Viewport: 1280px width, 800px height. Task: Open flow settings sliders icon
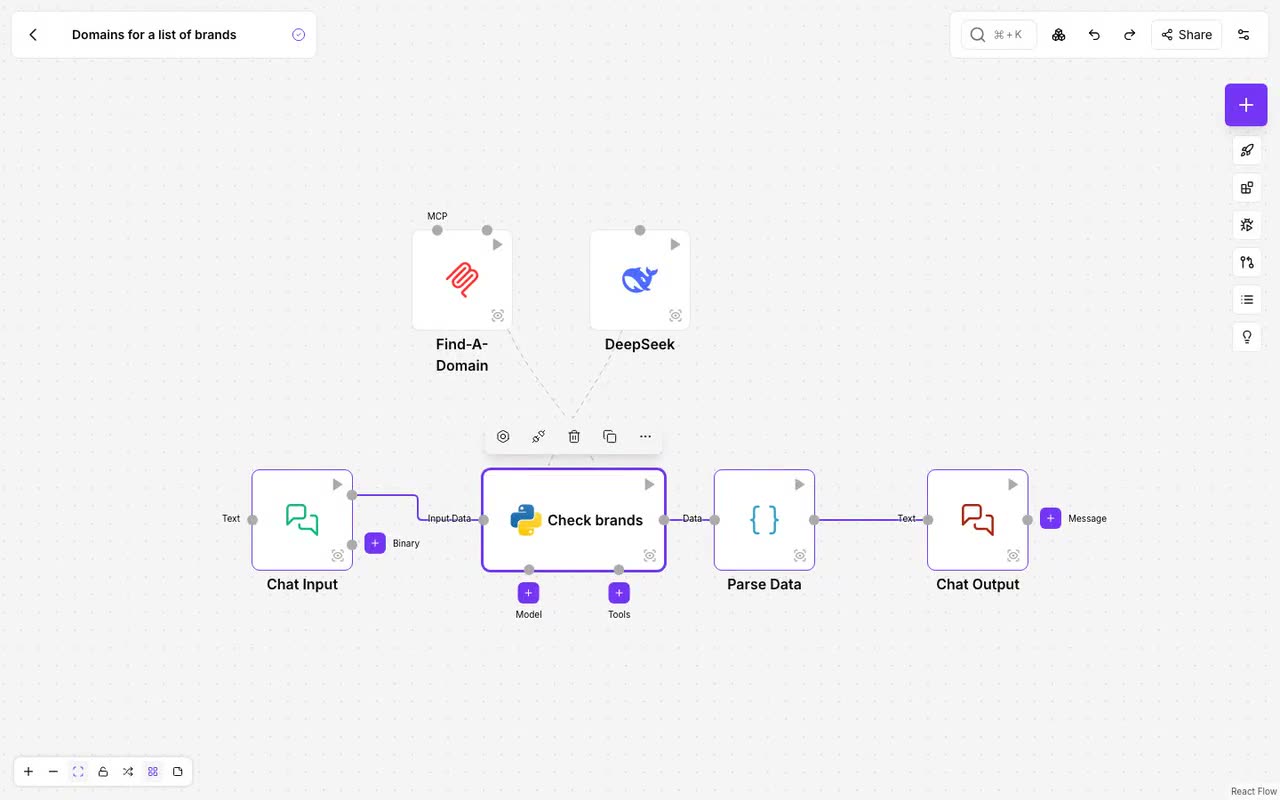[x=1244, y=35]
